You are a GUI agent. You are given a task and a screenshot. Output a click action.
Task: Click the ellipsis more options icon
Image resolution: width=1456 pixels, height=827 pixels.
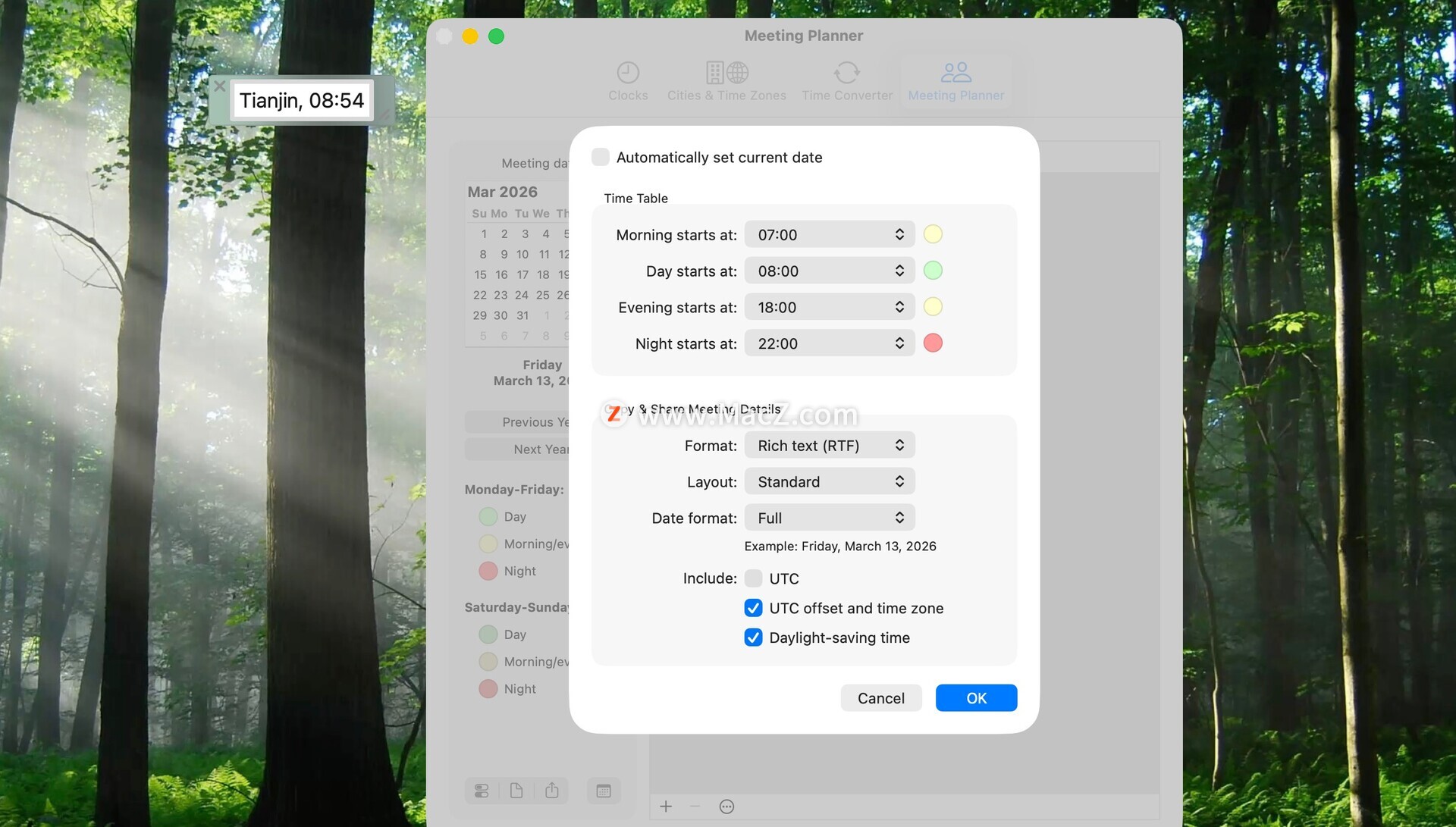tap(726, 807)
